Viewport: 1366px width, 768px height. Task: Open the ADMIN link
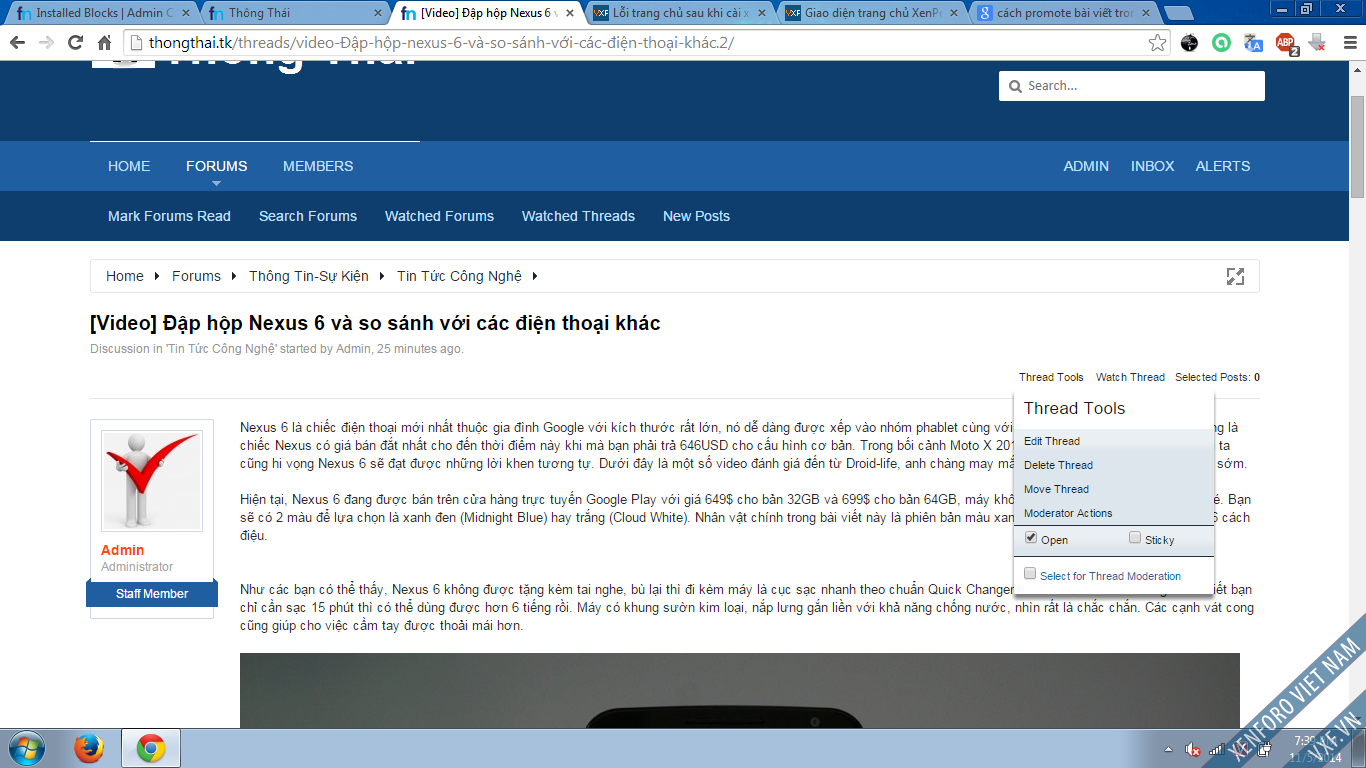(x=1086, y=166)
